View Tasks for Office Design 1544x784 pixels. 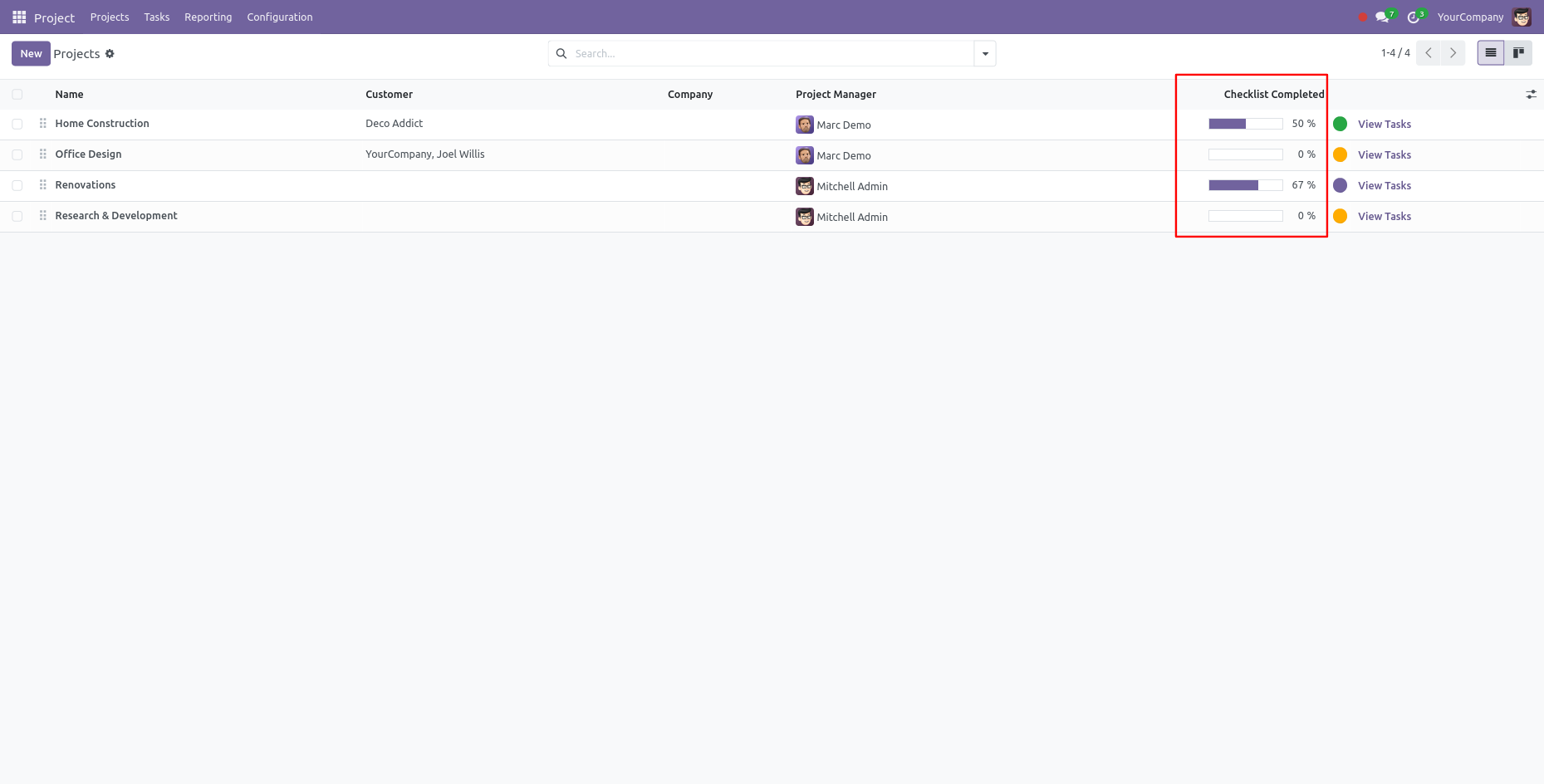click(1385, 155)
